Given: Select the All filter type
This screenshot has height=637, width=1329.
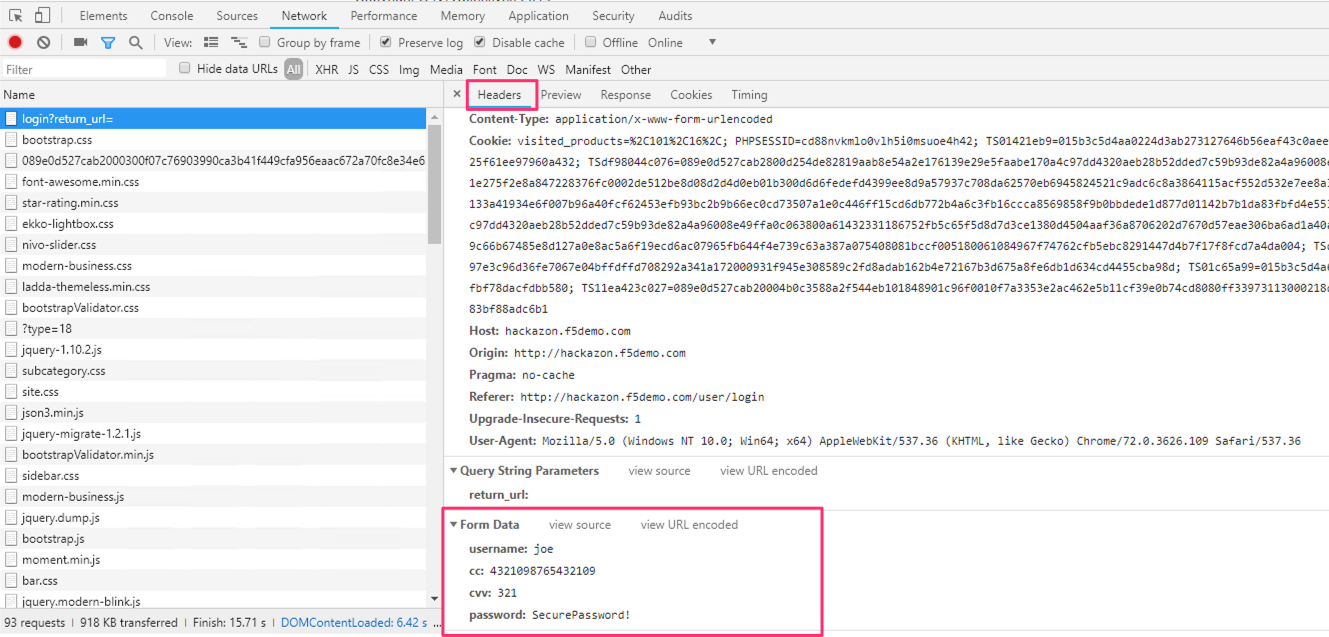Looking at the screenshot, I should 293,69.
